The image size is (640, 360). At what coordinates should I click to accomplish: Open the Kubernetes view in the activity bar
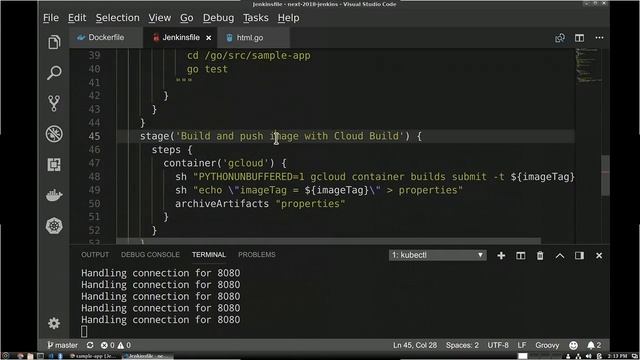click(54, 226)
